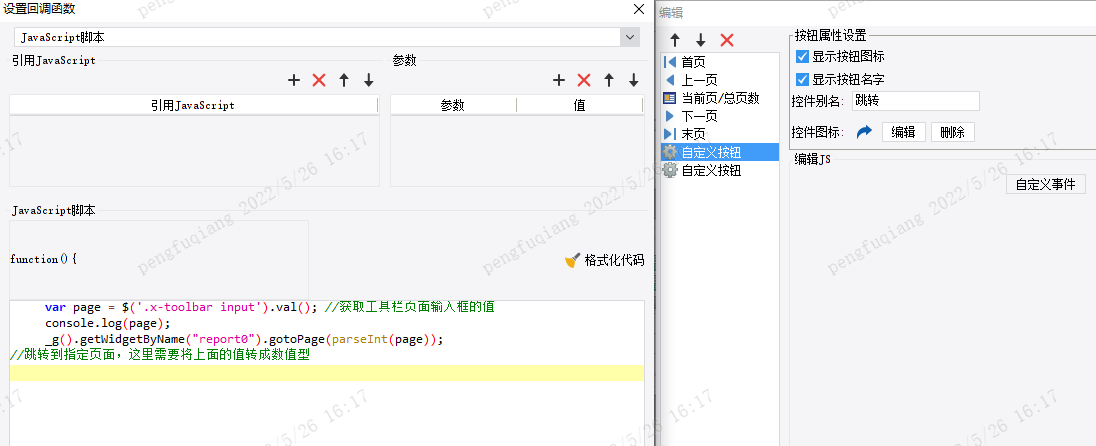Select 首页 in toolbar list
1096x446 pixels.
[x=720, y=62]
